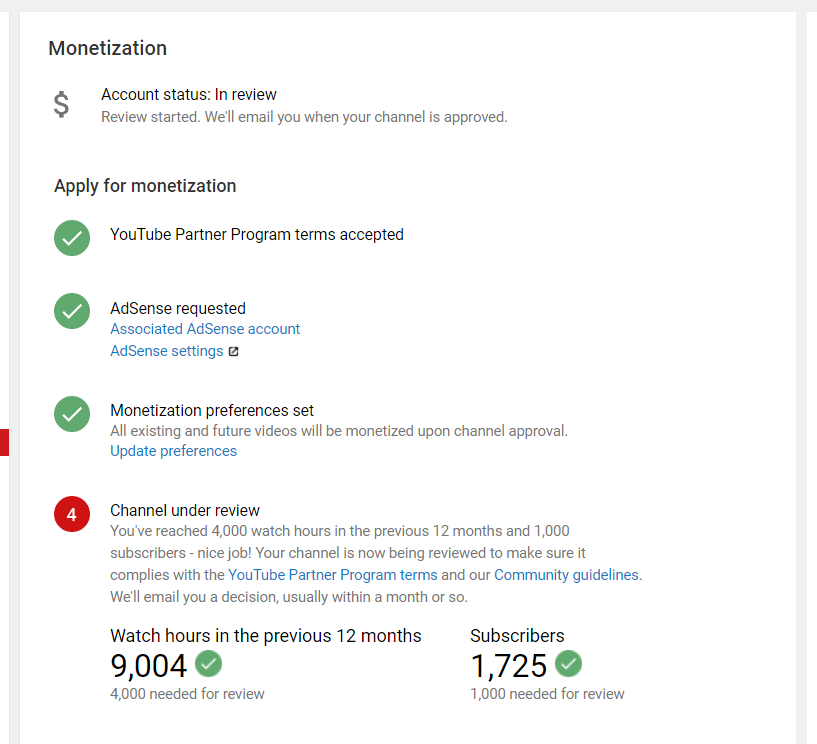Click green checkmark beside Monetization preferences set
The height and width of the screenshot is (744, 817).
(72, 414)
